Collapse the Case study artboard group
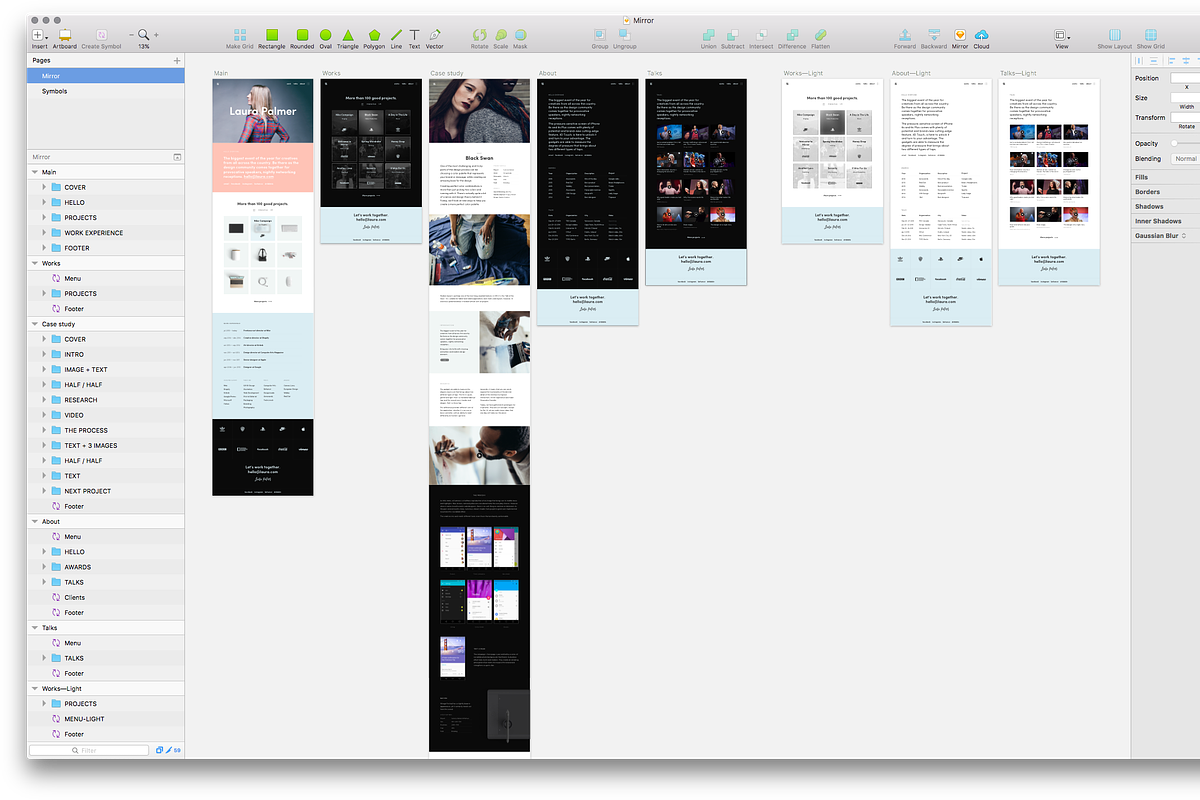The height and width of the screenshot is (800, 1200). (35, 324)
